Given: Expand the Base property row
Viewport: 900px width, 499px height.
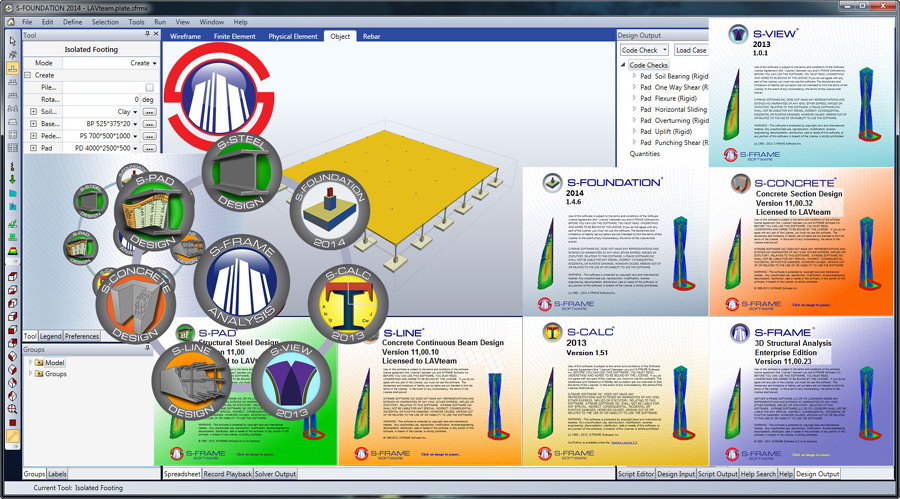Looking at the screenshot, I should pyautogui.click(x=33, y=124).
